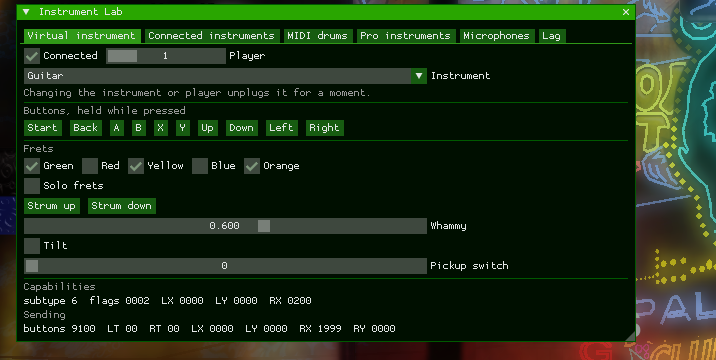
Task: Check the Blue fret
Action: [200, 166]
